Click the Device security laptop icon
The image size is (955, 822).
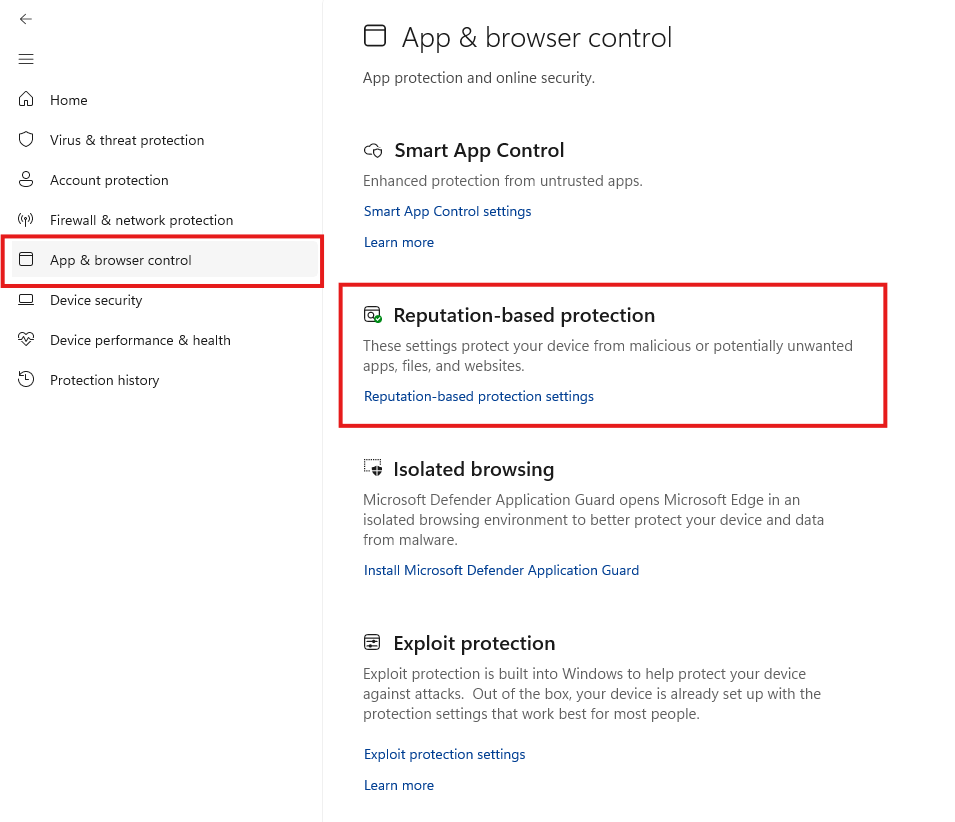(27, 300)
